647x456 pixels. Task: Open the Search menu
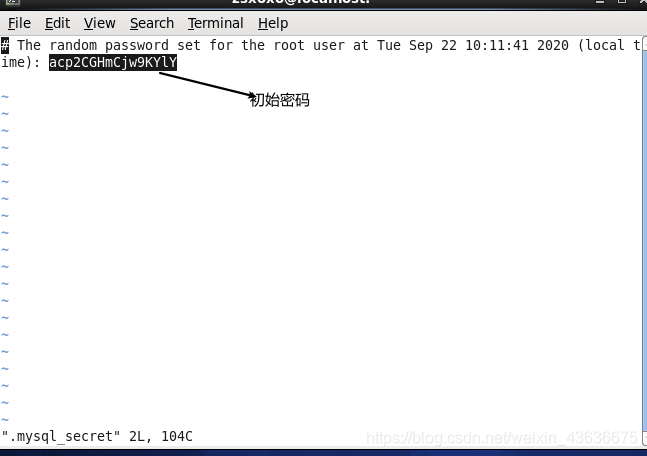pos(152,23)
